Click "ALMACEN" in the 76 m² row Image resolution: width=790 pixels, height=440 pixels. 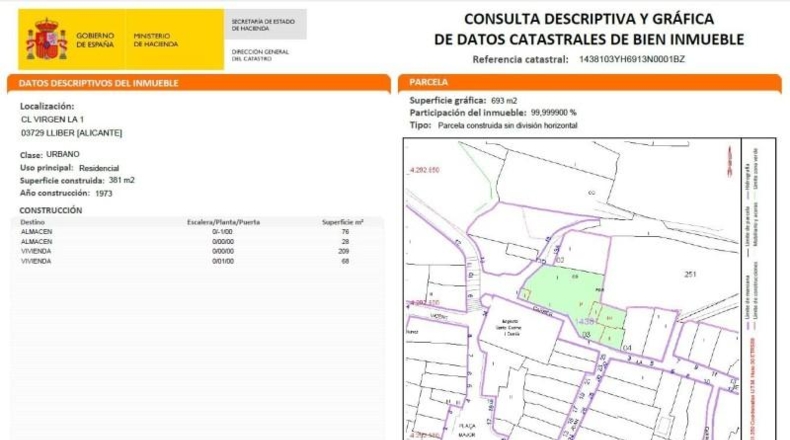click(x=36, y=232)
